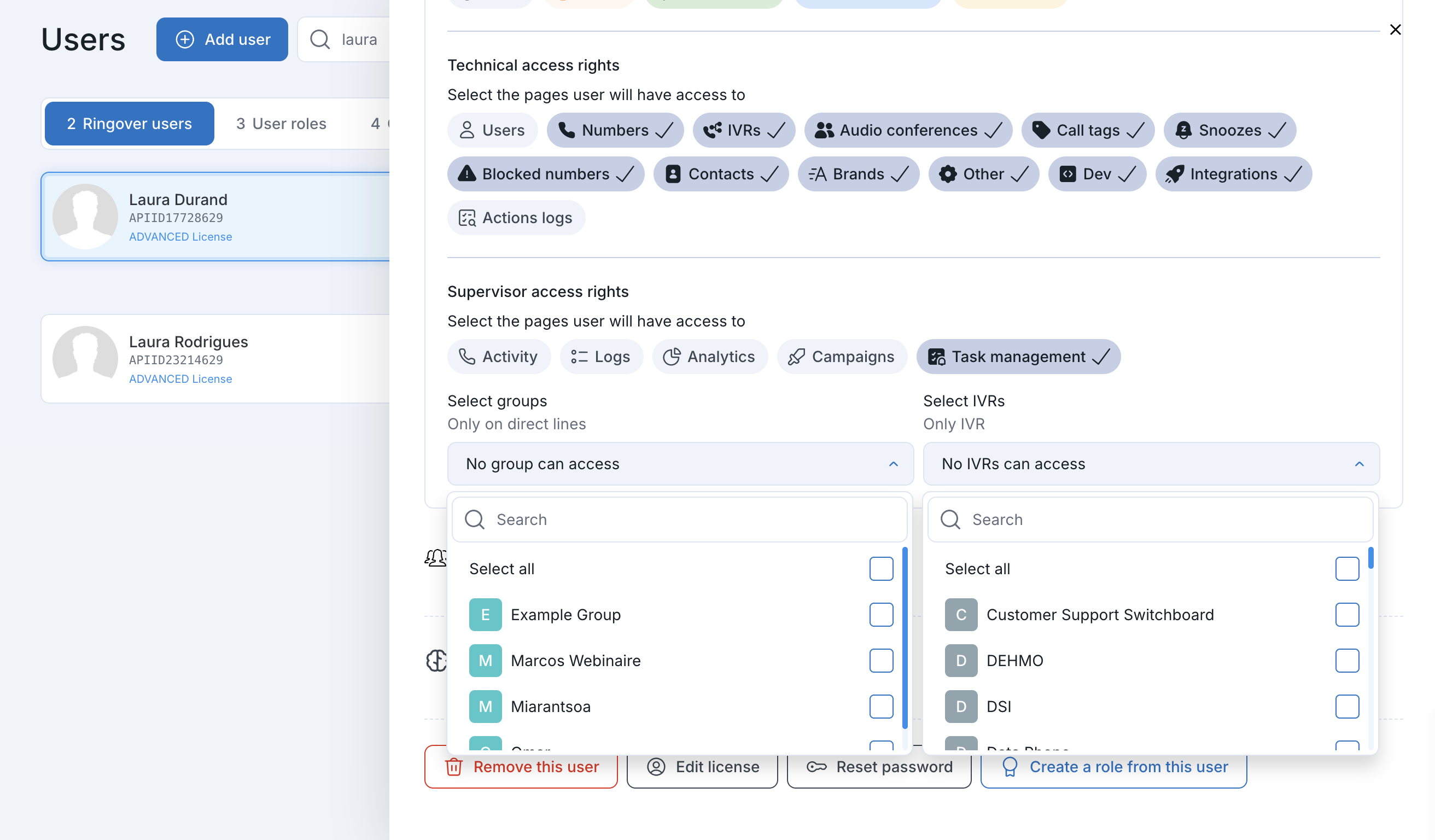This screenshot has width=1435, height=840.
Task: Click the Example Group letter badge
Action: tap(486, 615)
